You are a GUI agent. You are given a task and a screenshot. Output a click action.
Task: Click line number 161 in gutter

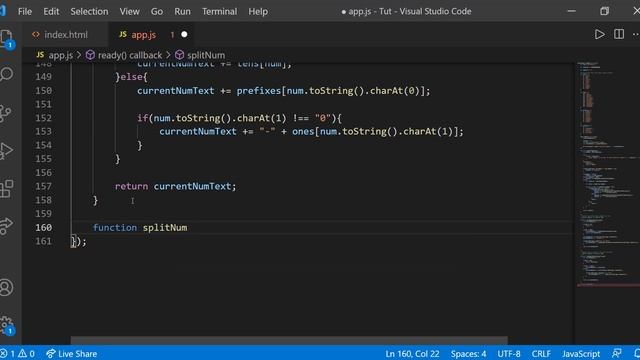43,241
